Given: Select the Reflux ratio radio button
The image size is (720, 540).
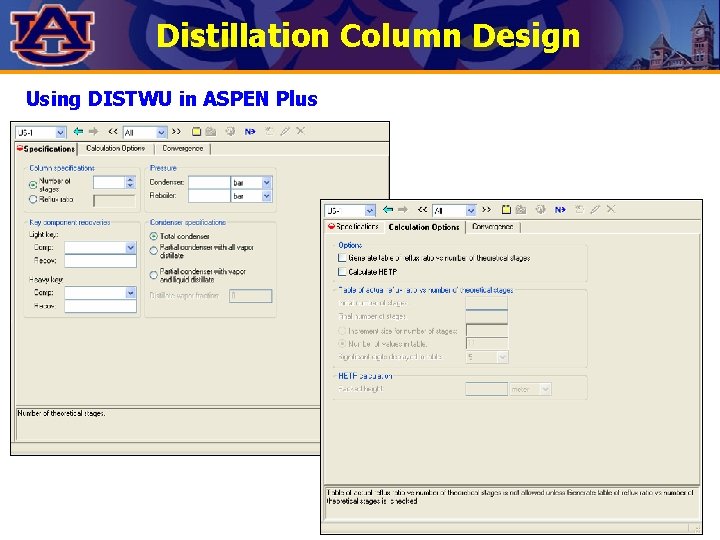Looking at the screenshot, I should coord(33,199).
